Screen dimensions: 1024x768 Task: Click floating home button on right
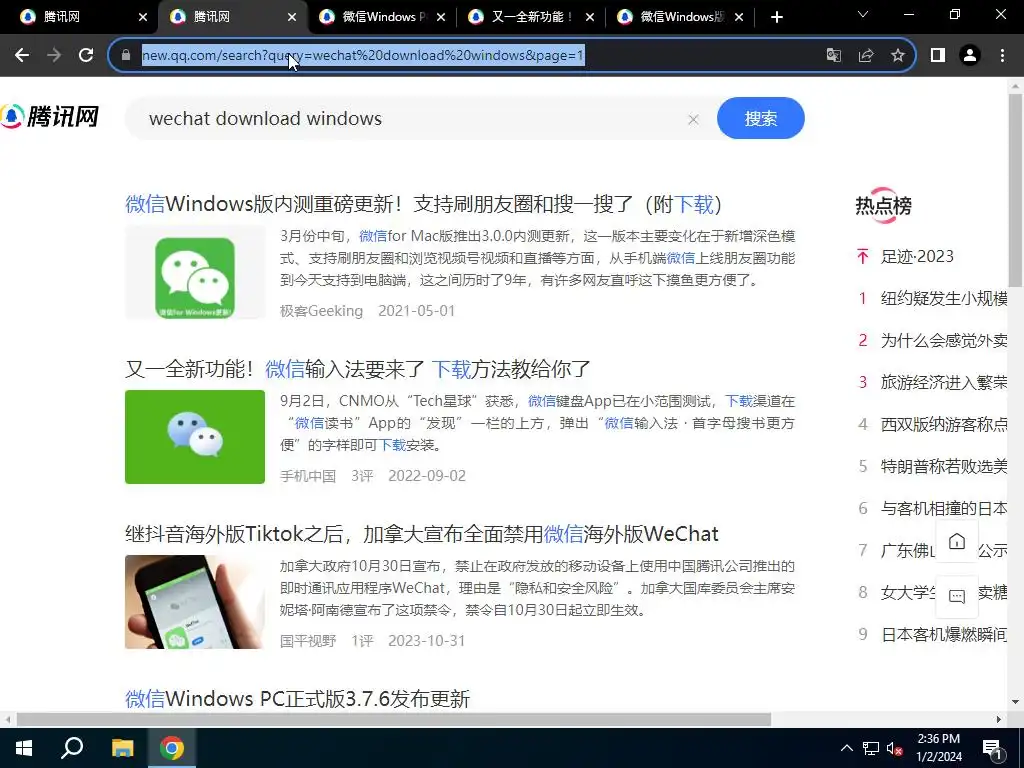pos(957,541)
